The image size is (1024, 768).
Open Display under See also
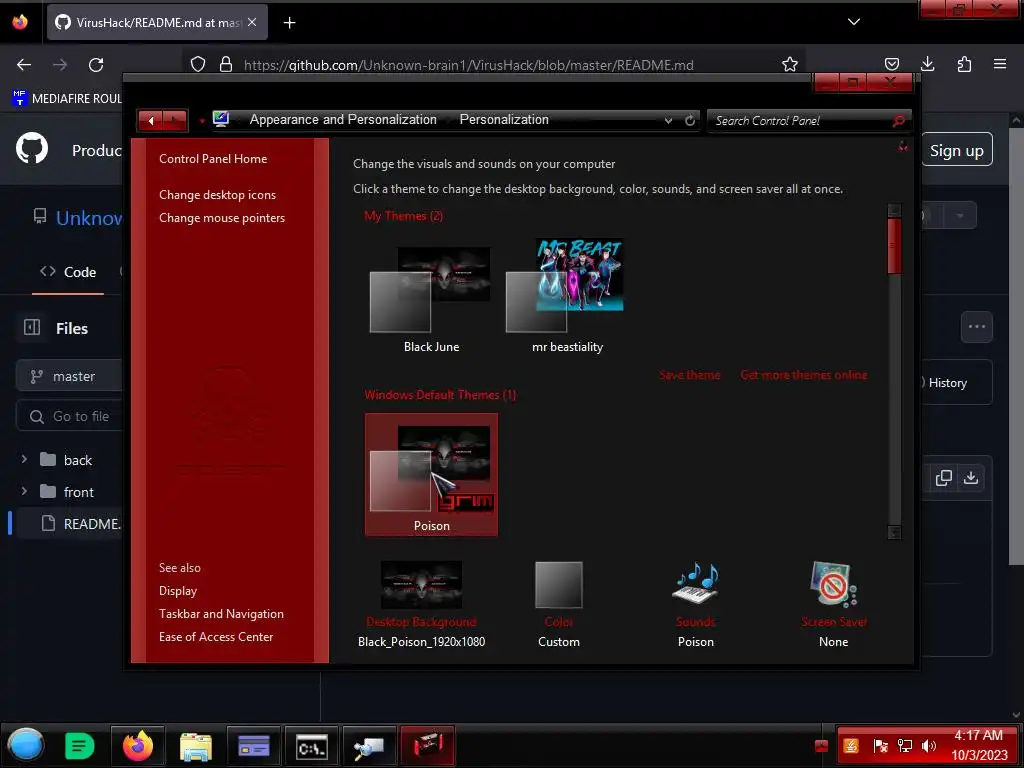(178, 591)
